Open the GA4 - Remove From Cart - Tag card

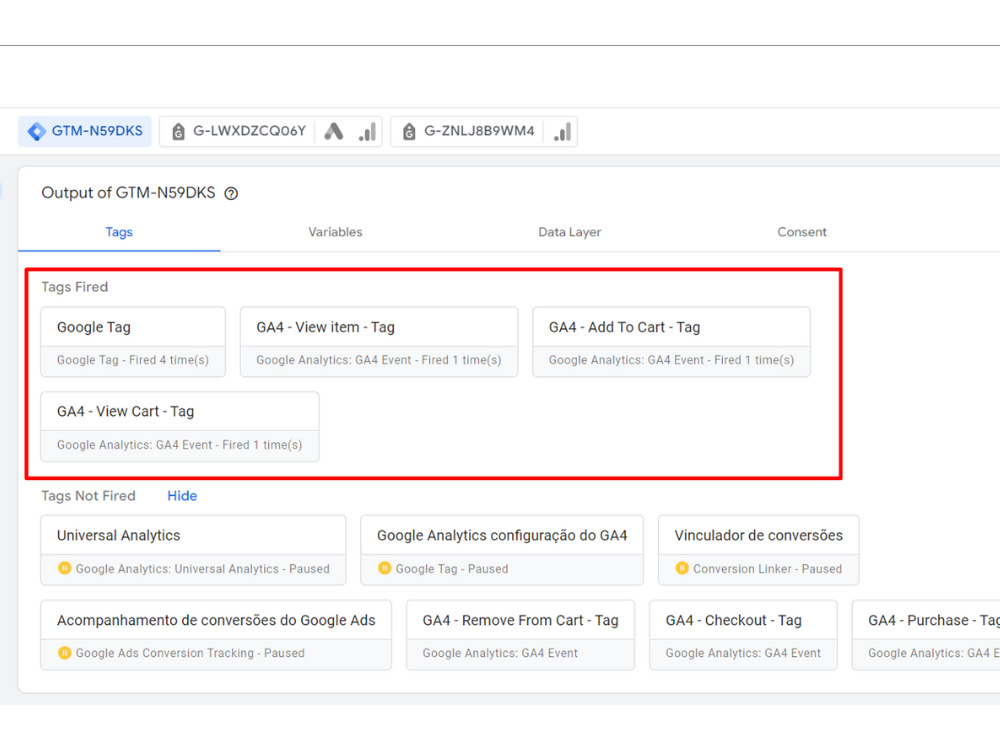click(x=520, y=635)
